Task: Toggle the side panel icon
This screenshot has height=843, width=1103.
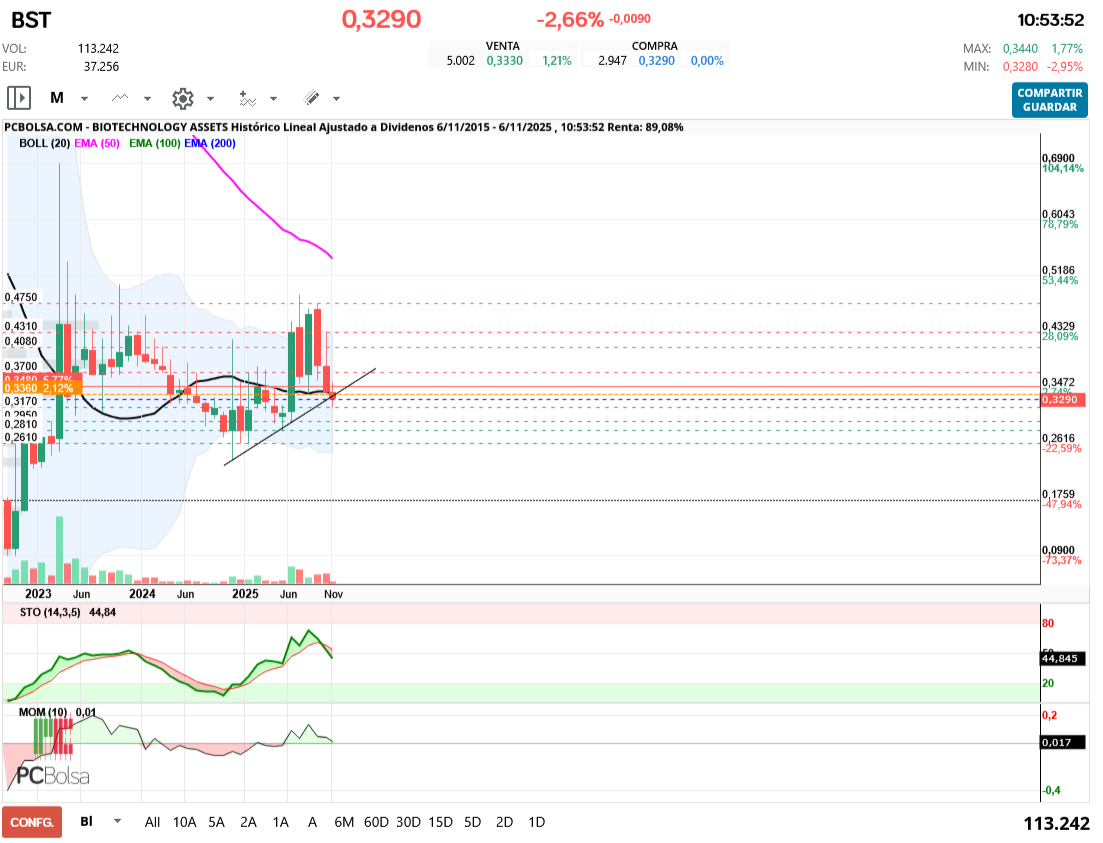Action: (x=19, y=98)
